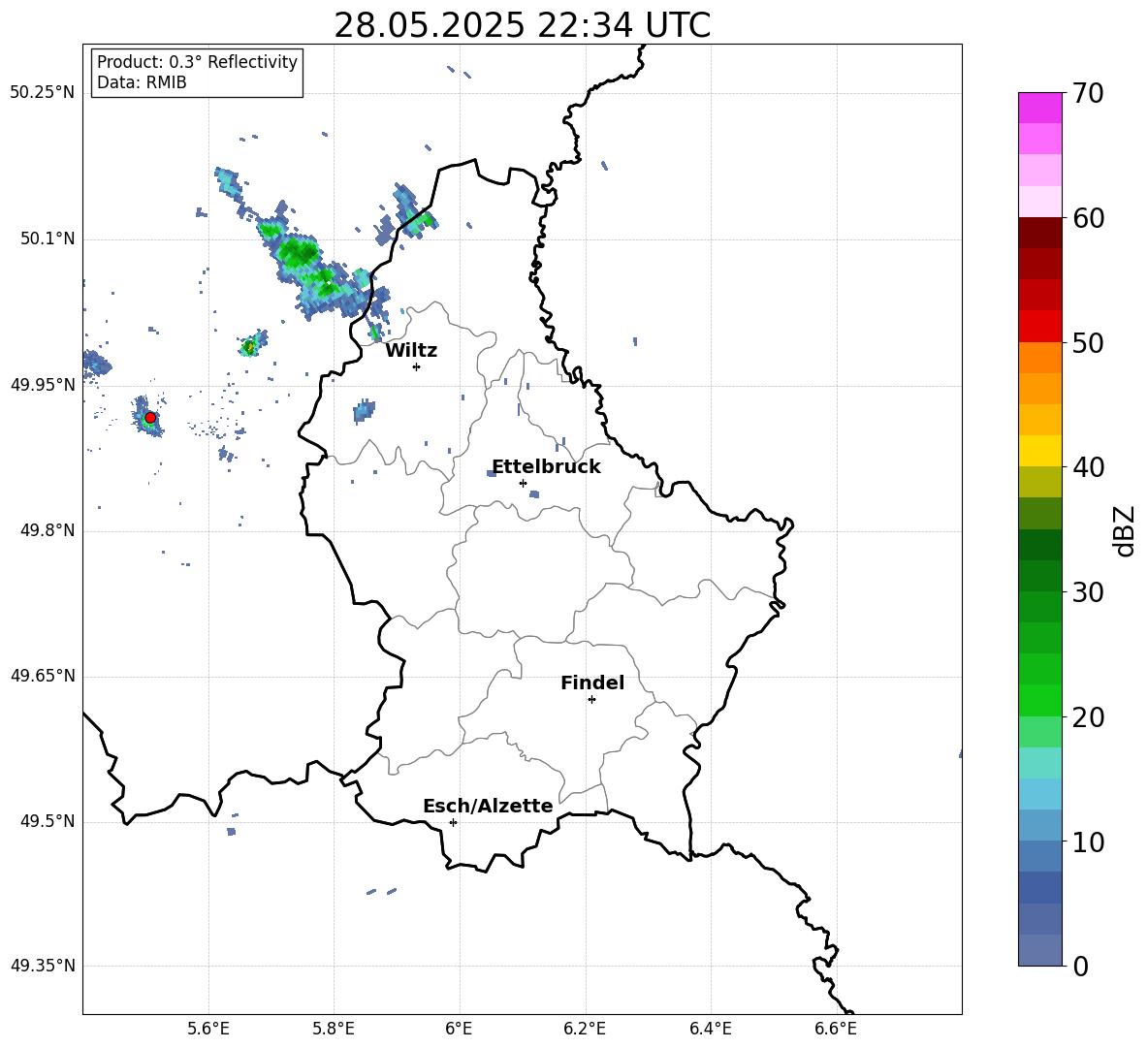
Task: Click the 5.8°E longitude label
Action: coord(334,1029)
